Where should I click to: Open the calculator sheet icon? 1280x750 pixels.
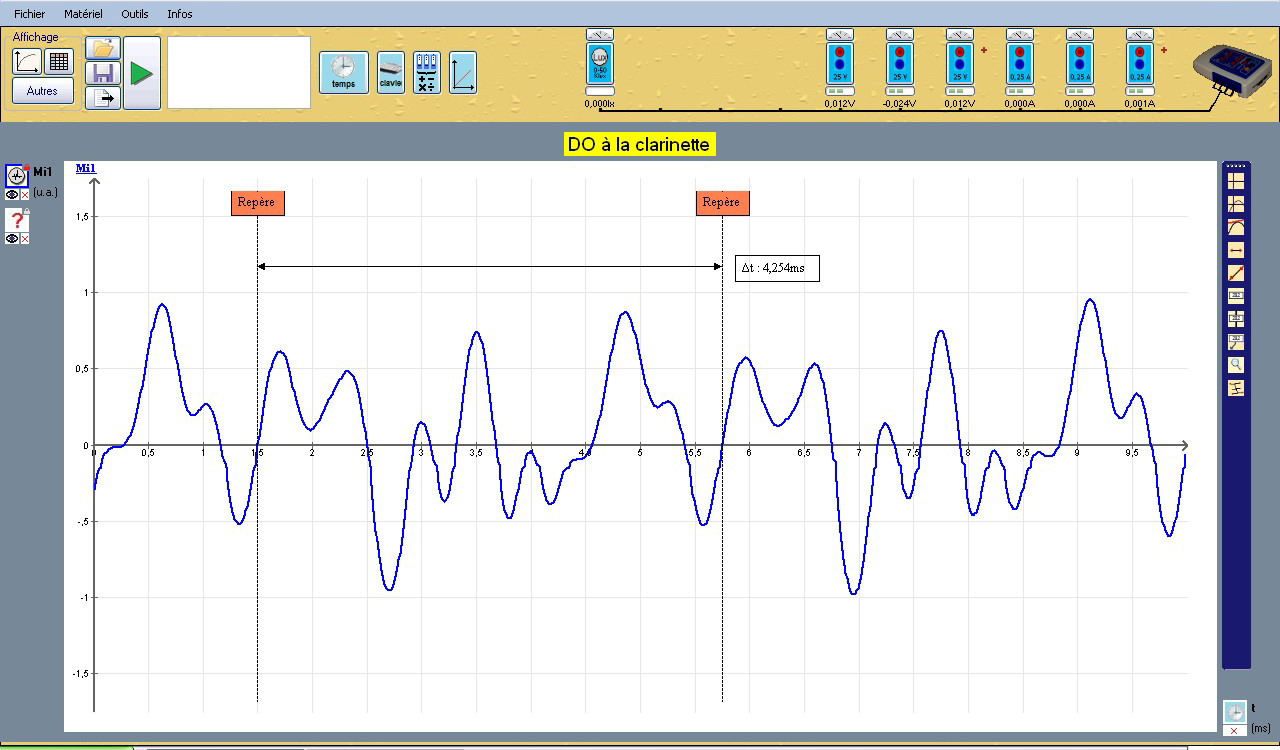tap(427, 73)
